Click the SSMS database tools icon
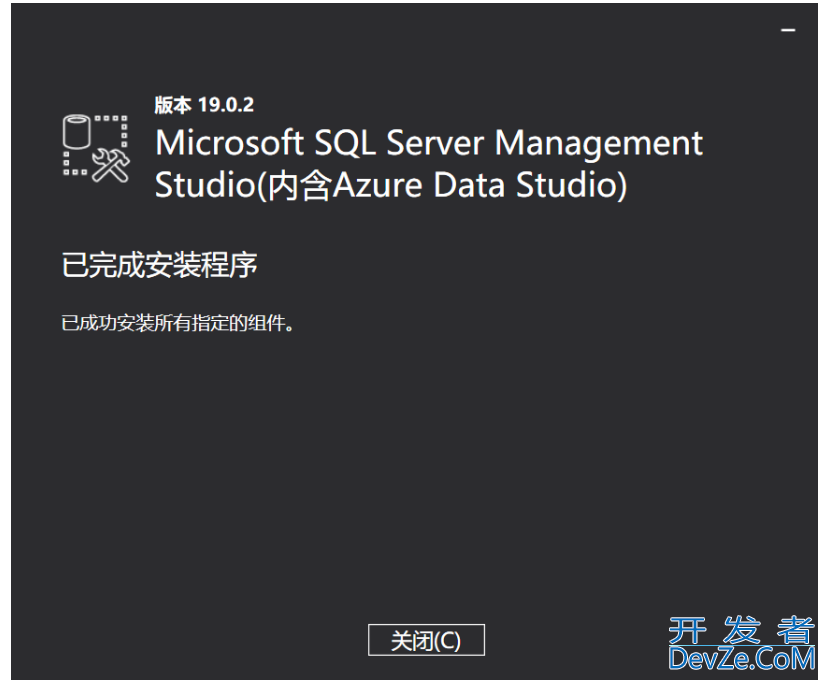825x680 pixels. (95, 149)
